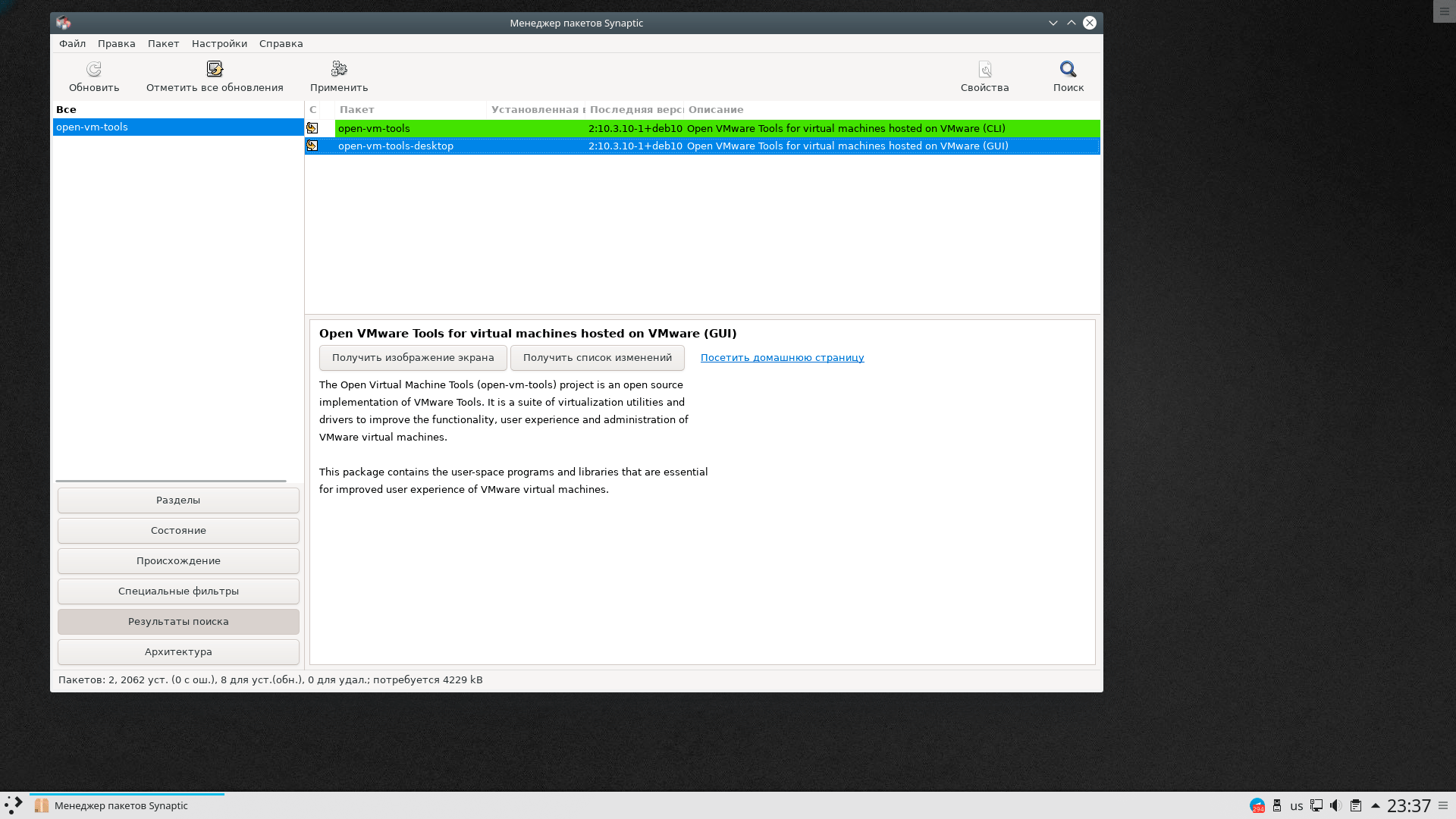
Task: Click the Reload (Обновить) toolbar icon
Action: 94,70
